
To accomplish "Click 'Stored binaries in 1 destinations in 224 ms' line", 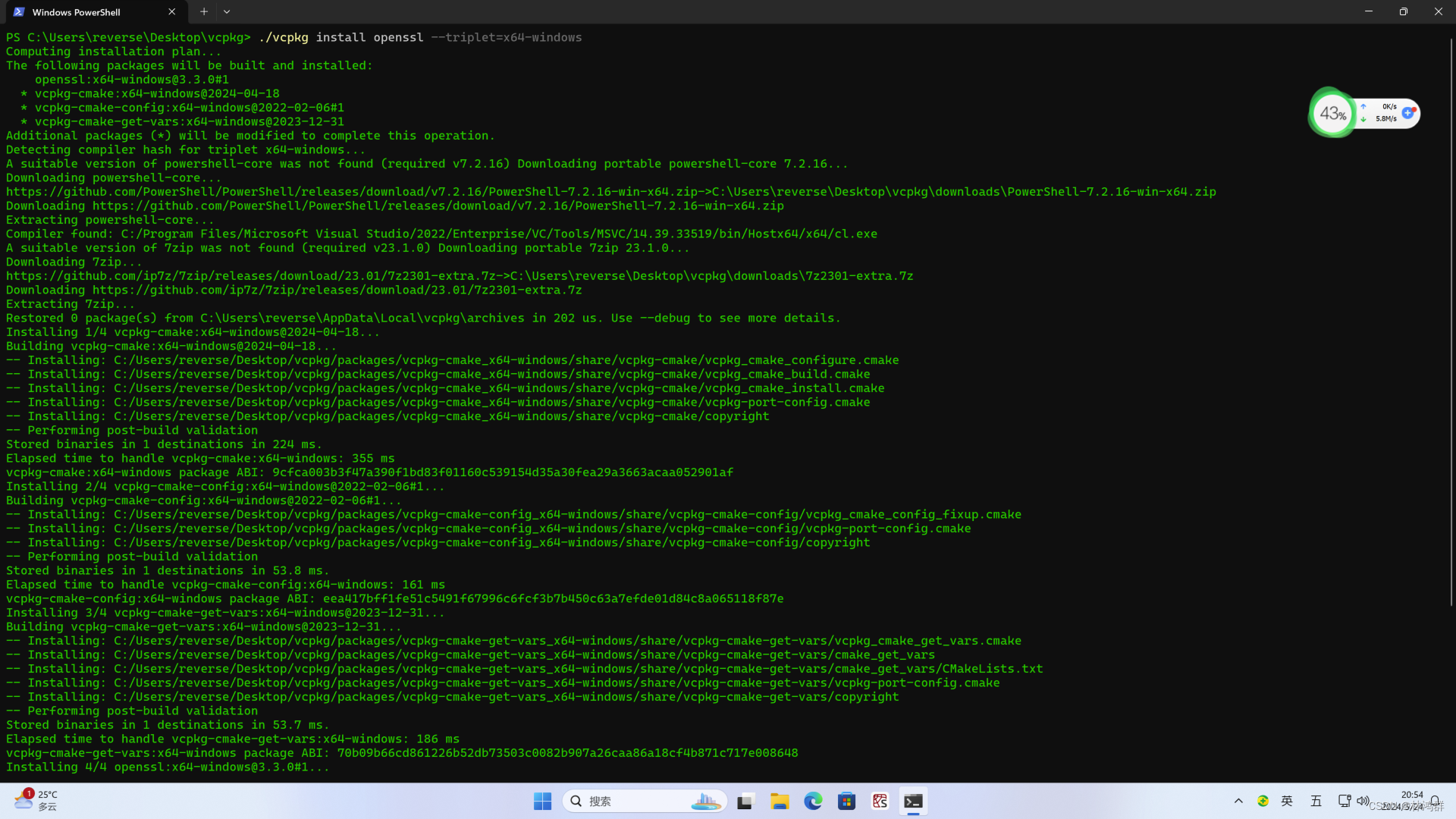I will (x=164, y=444).
